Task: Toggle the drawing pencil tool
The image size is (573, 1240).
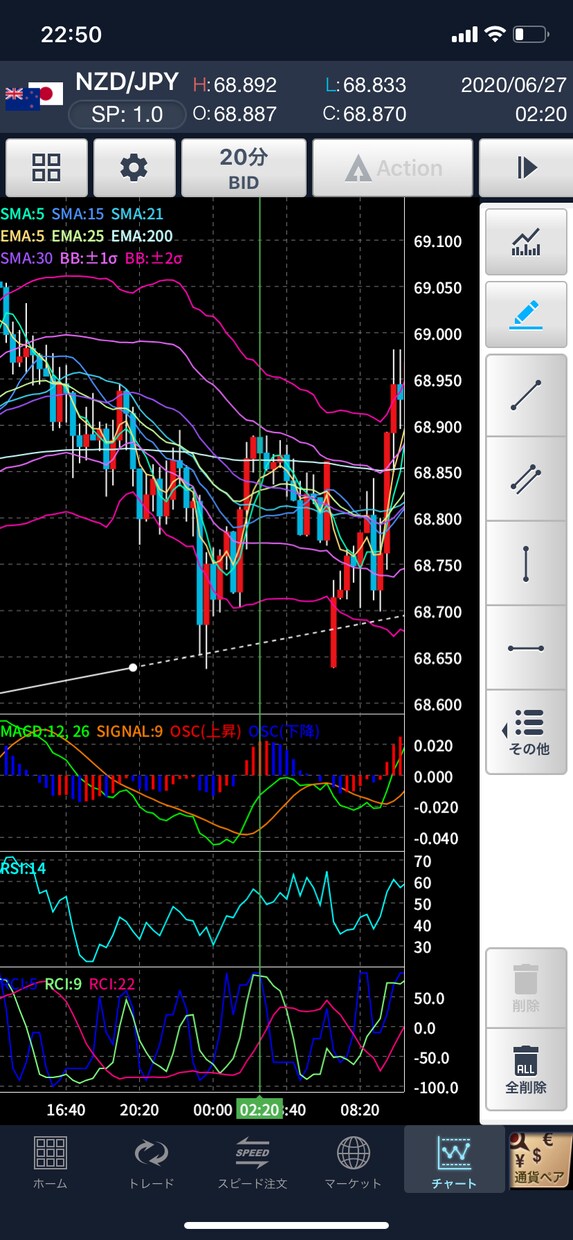Action: click(x=526, y=314)
